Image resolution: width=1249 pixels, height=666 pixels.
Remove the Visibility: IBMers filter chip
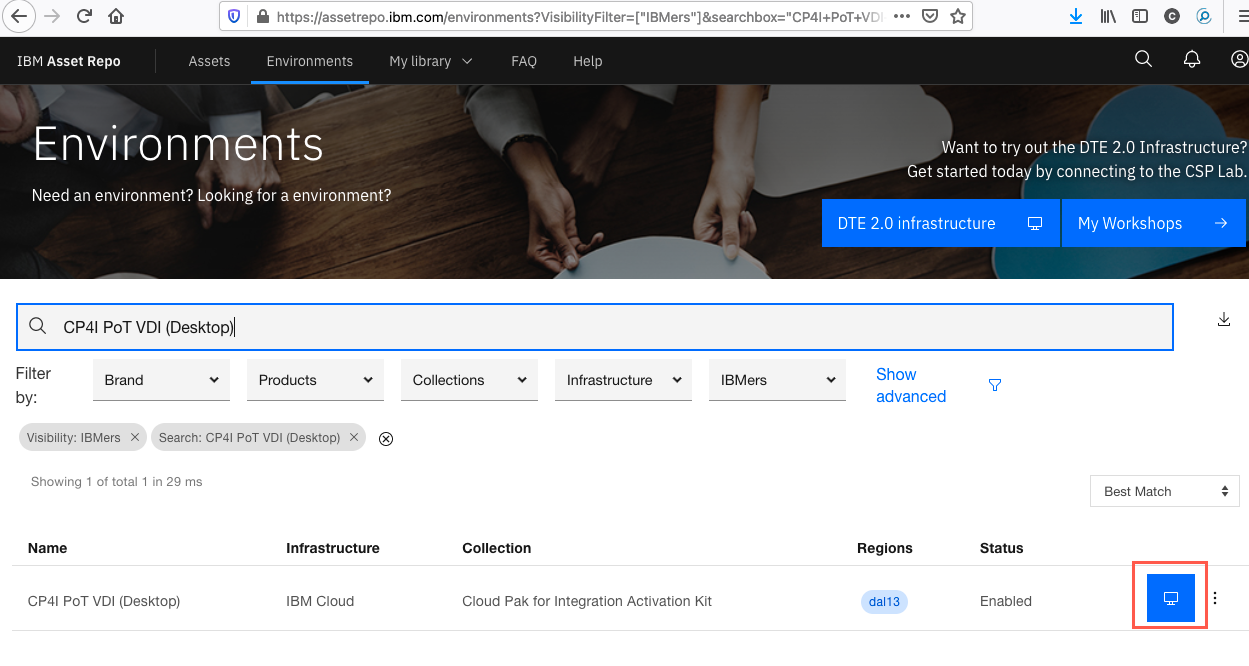(x=135, y=437)
